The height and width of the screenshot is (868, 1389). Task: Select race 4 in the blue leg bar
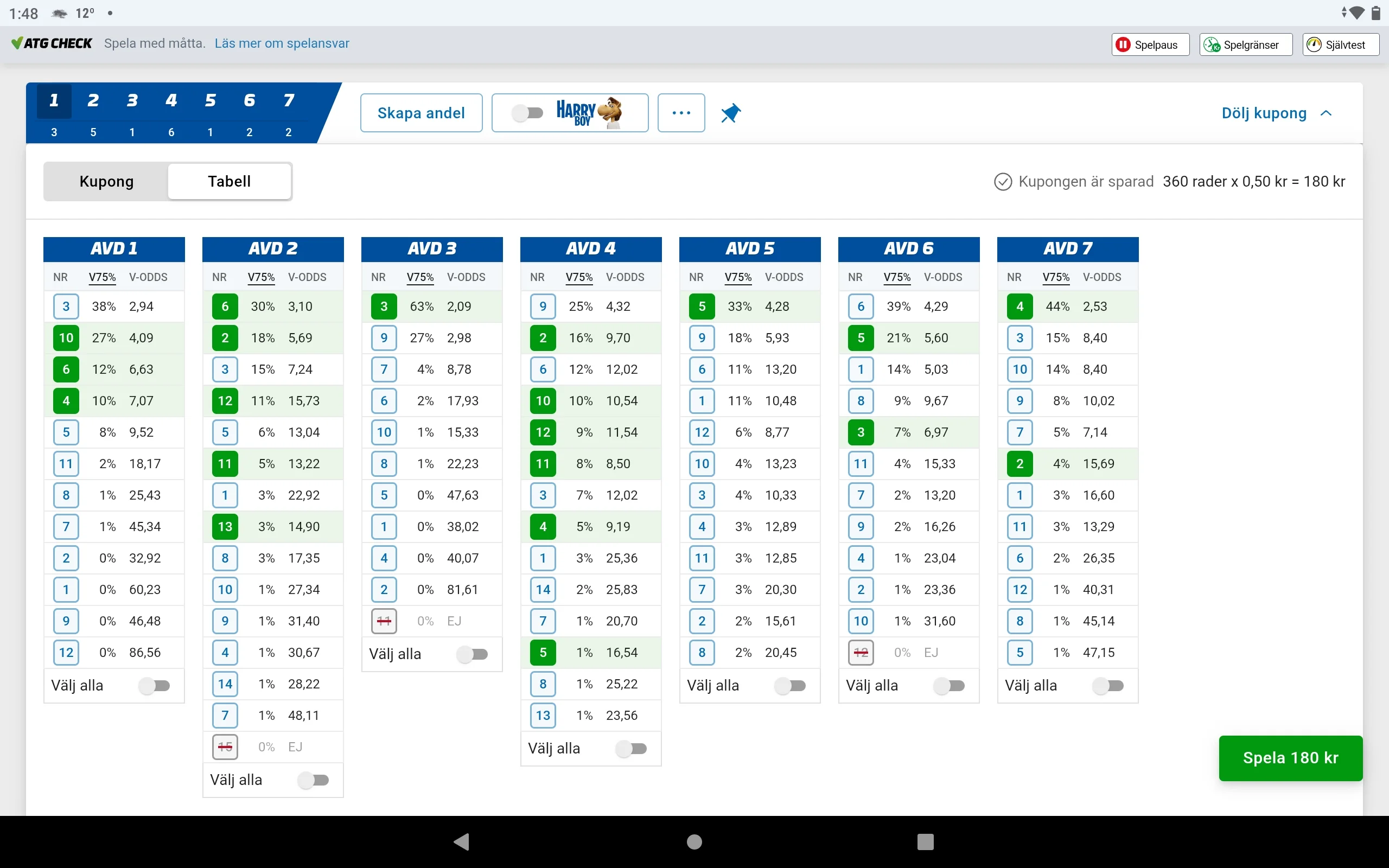pos(171,101)
